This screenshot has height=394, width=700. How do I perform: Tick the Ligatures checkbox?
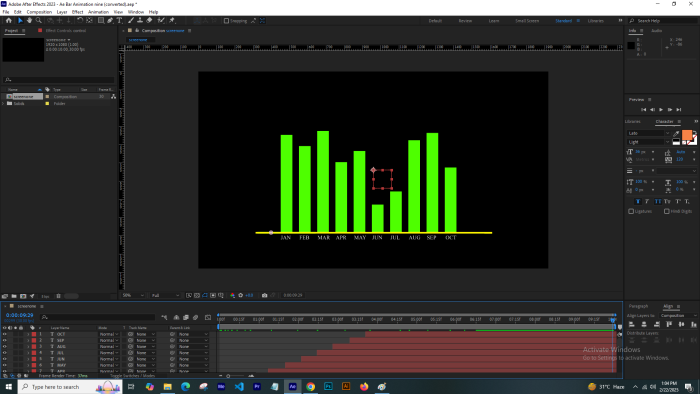(x=631, y=212)
